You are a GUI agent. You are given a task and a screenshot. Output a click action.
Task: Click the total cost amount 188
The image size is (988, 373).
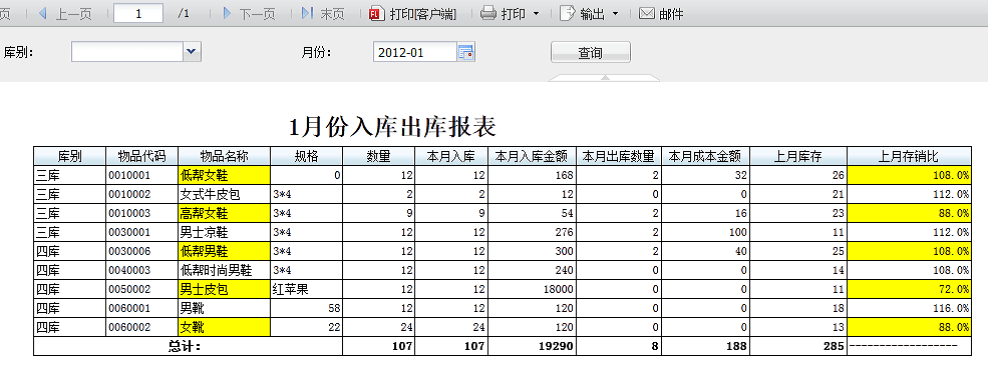705,346
